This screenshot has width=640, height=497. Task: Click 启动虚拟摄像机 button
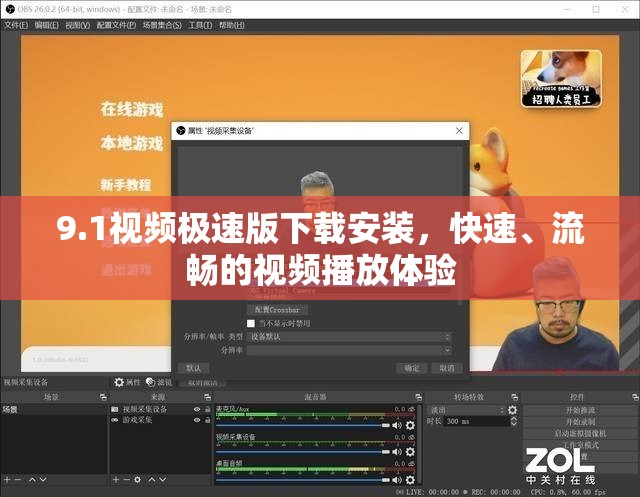point(580,433)
